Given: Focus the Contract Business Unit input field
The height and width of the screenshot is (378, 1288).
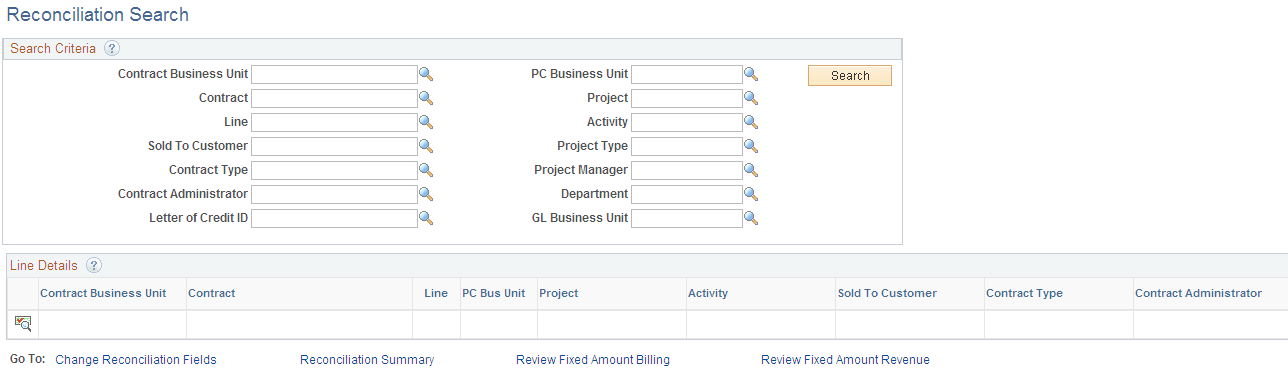Looking at the screenshot, I should (x=334, y=74).
